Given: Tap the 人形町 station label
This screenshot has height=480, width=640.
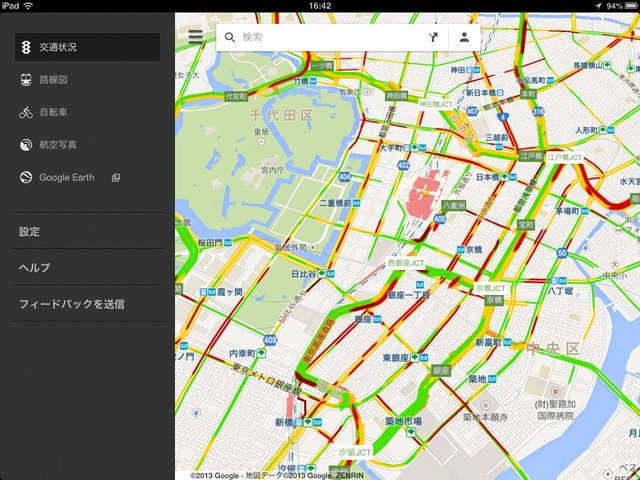Looking at the screenshot, I should click(x=587, y=130).
